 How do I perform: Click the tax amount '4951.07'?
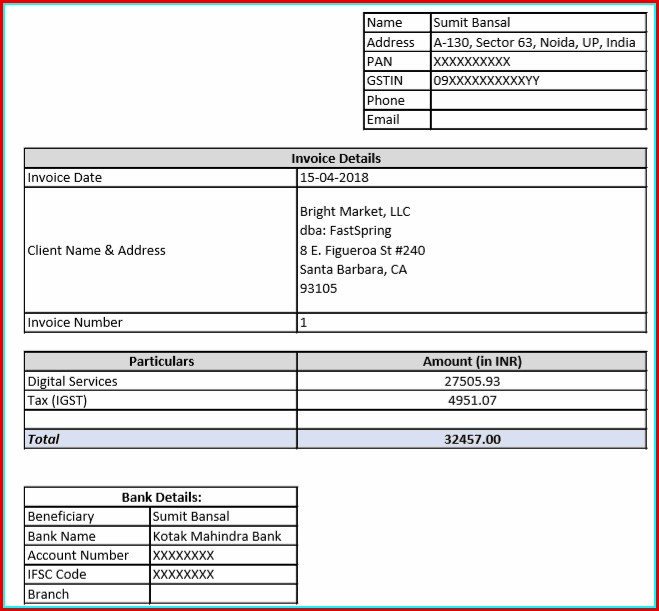tap(472, 400)
